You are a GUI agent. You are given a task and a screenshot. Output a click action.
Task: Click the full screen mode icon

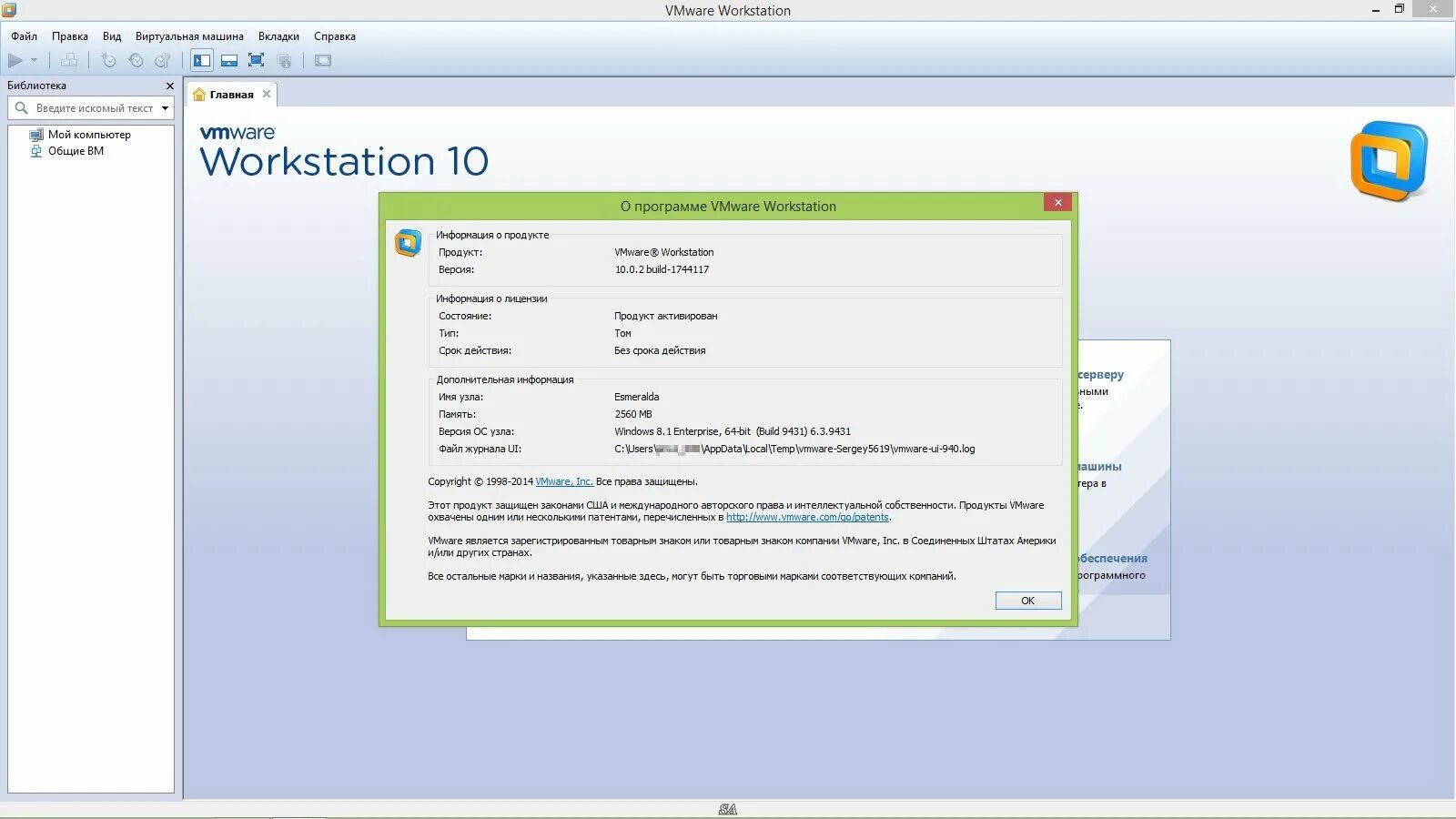coord(257,61)
